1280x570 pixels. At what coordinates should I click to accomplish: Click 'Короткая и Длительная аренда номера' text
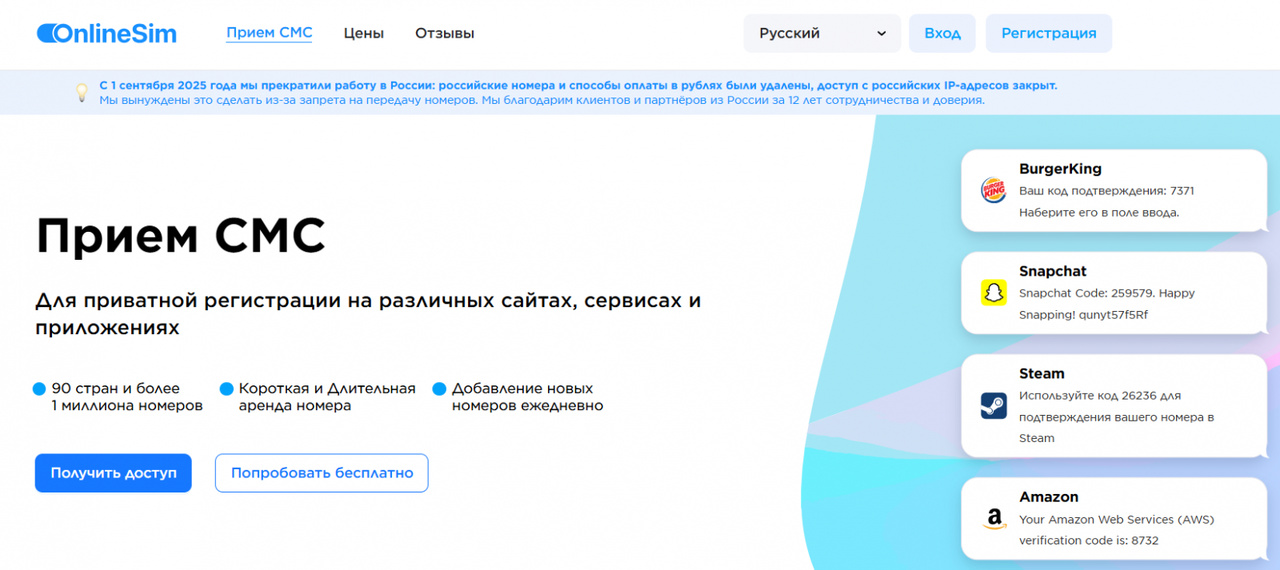(x=327, y=397)
